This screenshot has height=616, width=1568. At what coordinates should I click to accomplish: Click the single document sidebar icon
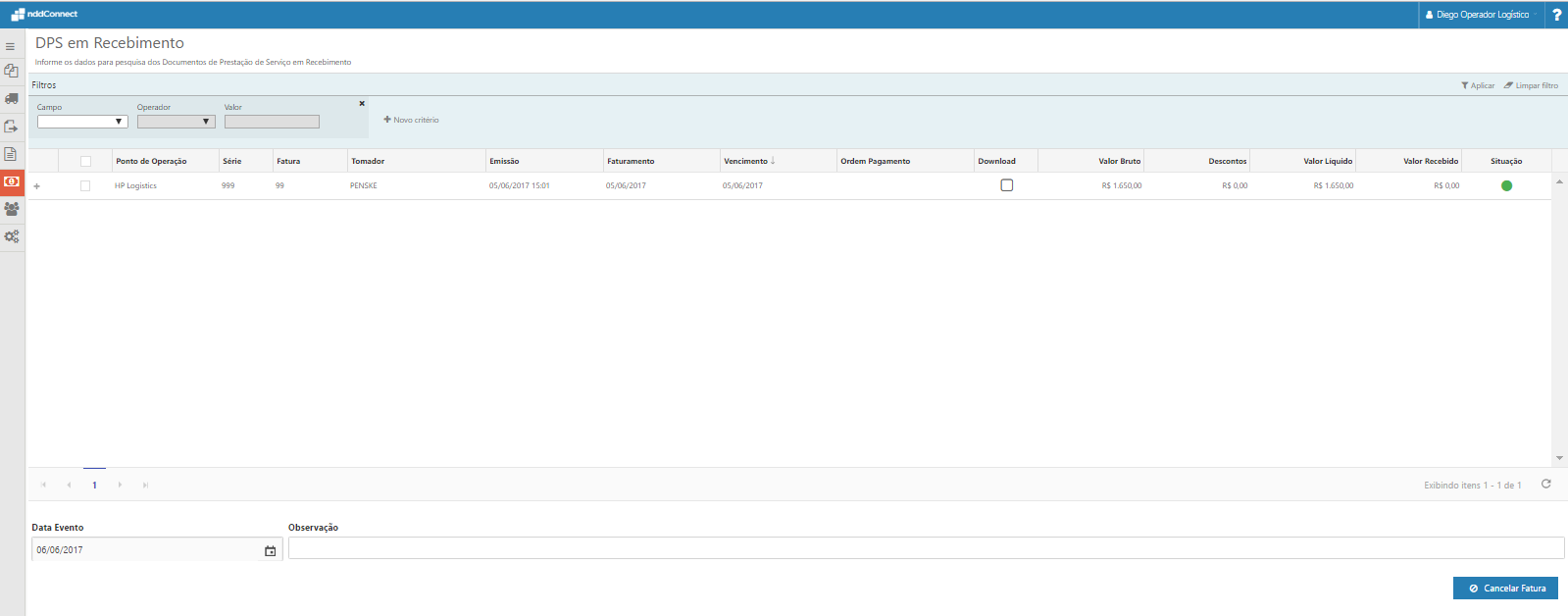pyautogui.click(x=11, y=154)
